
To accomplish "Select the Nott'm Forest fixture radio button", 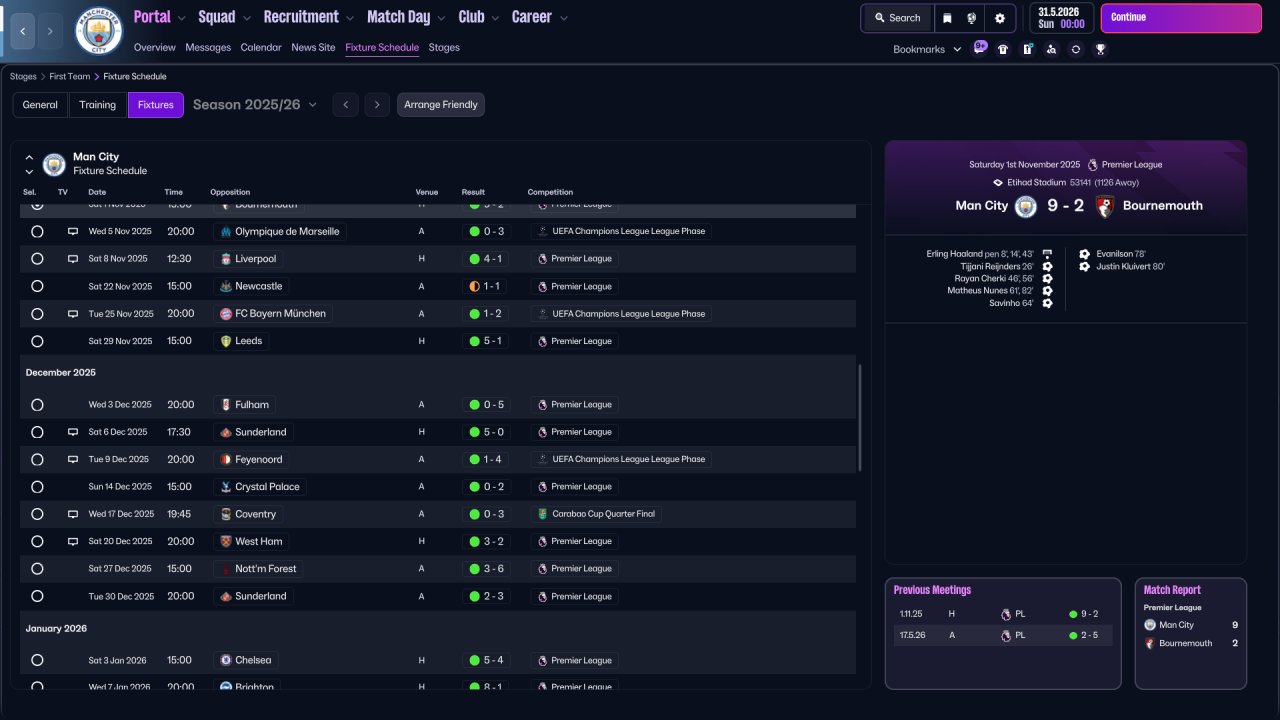I will click(x=37, y=569).
